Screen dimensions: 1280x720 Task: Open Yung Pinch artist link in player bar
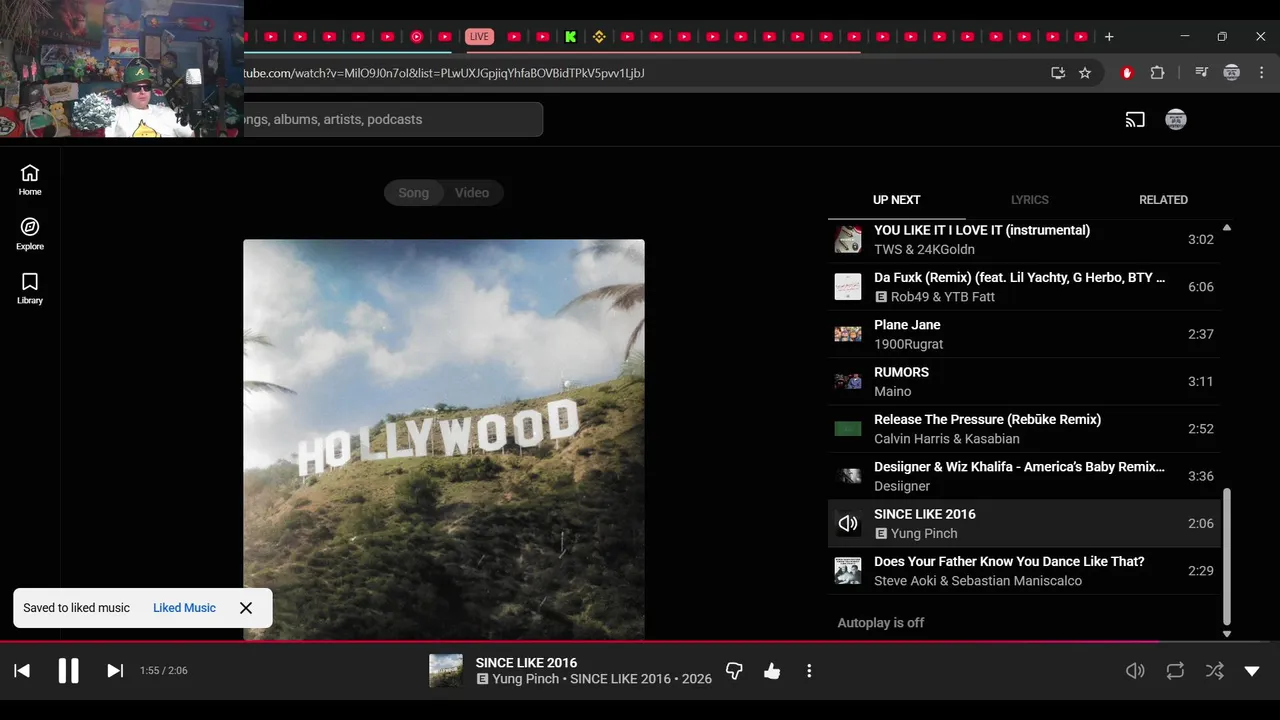click(525, 679)
